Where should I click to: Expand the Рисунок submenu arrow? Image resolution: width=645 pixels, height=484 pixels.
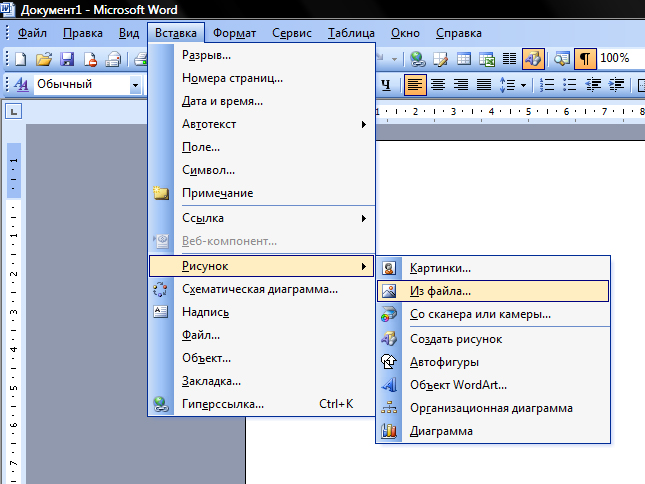364,266
